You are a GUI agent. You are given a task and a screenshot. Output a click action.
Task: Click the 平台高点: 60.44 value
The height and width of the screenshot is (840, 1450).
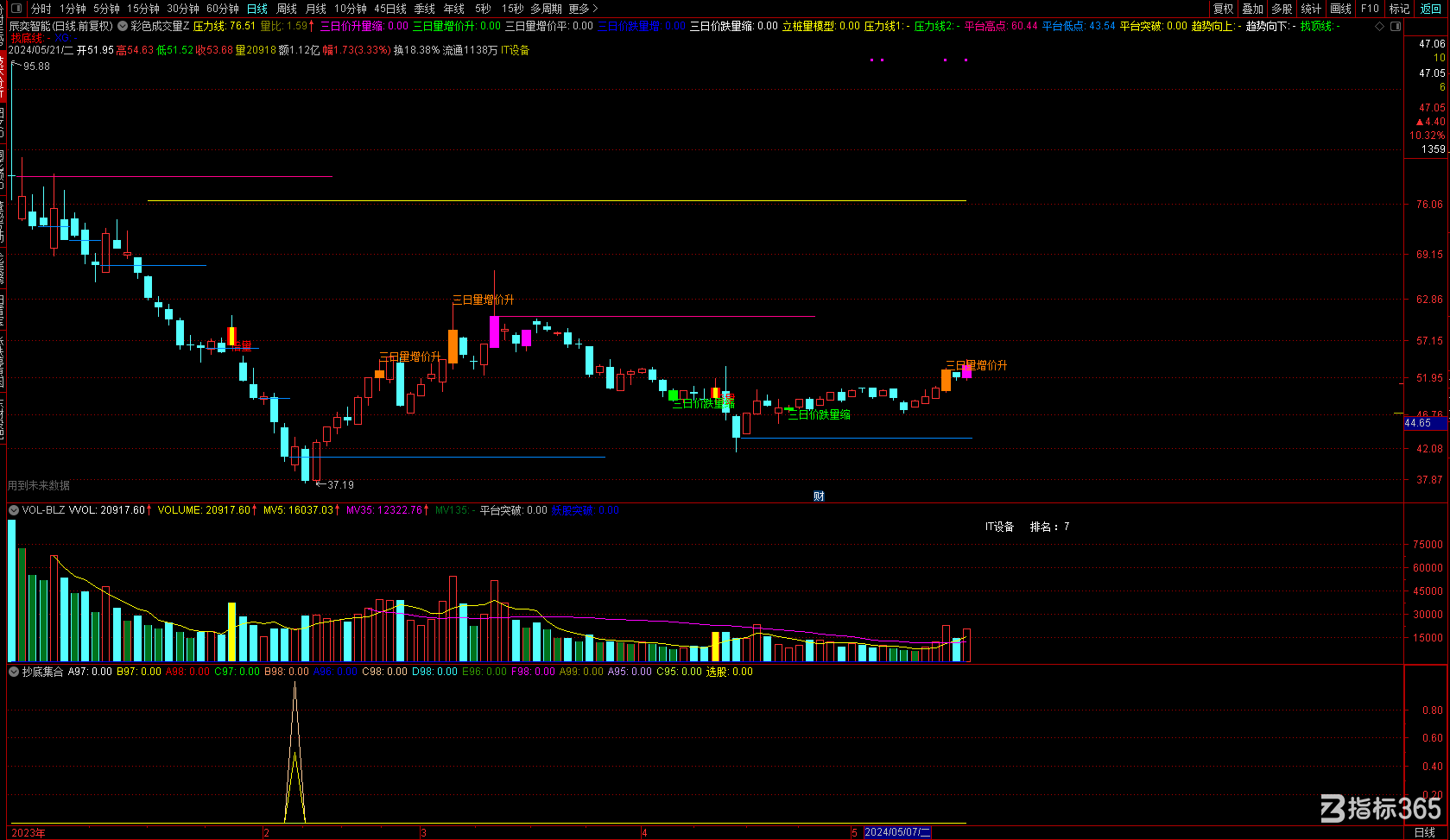coord(1001,26)
